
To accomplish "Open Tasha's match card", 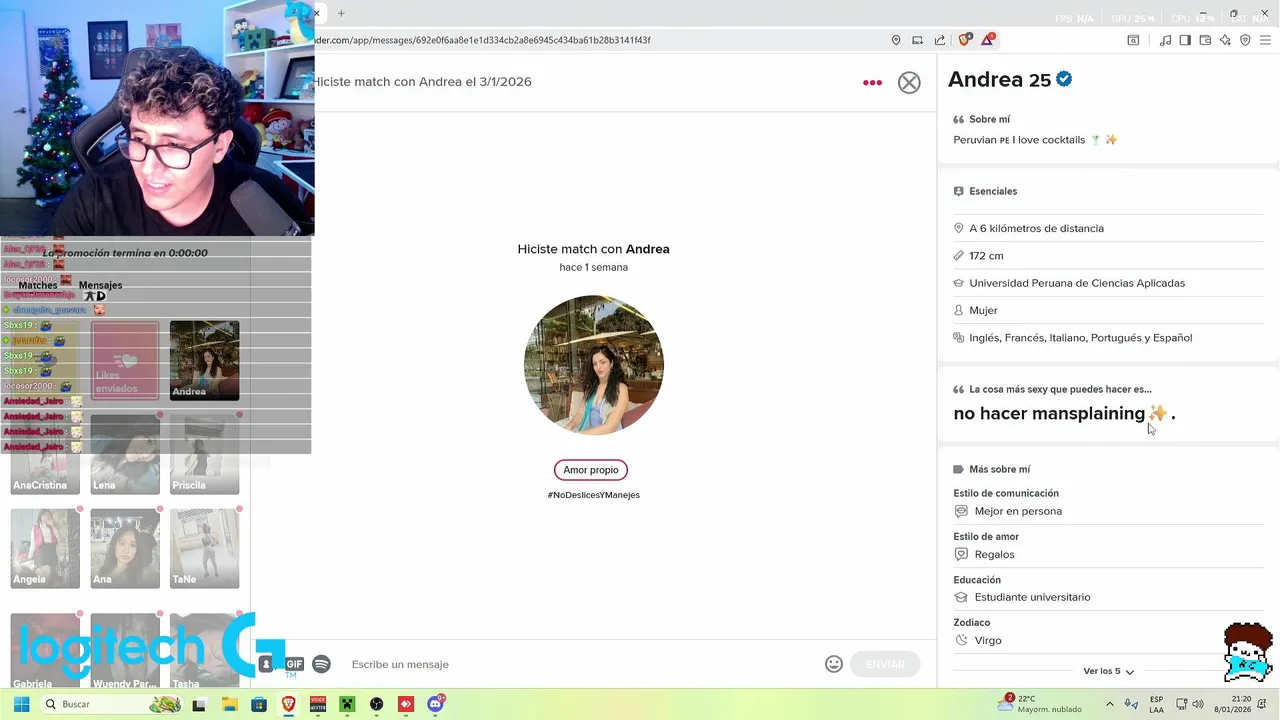I will tap(204, 650).
